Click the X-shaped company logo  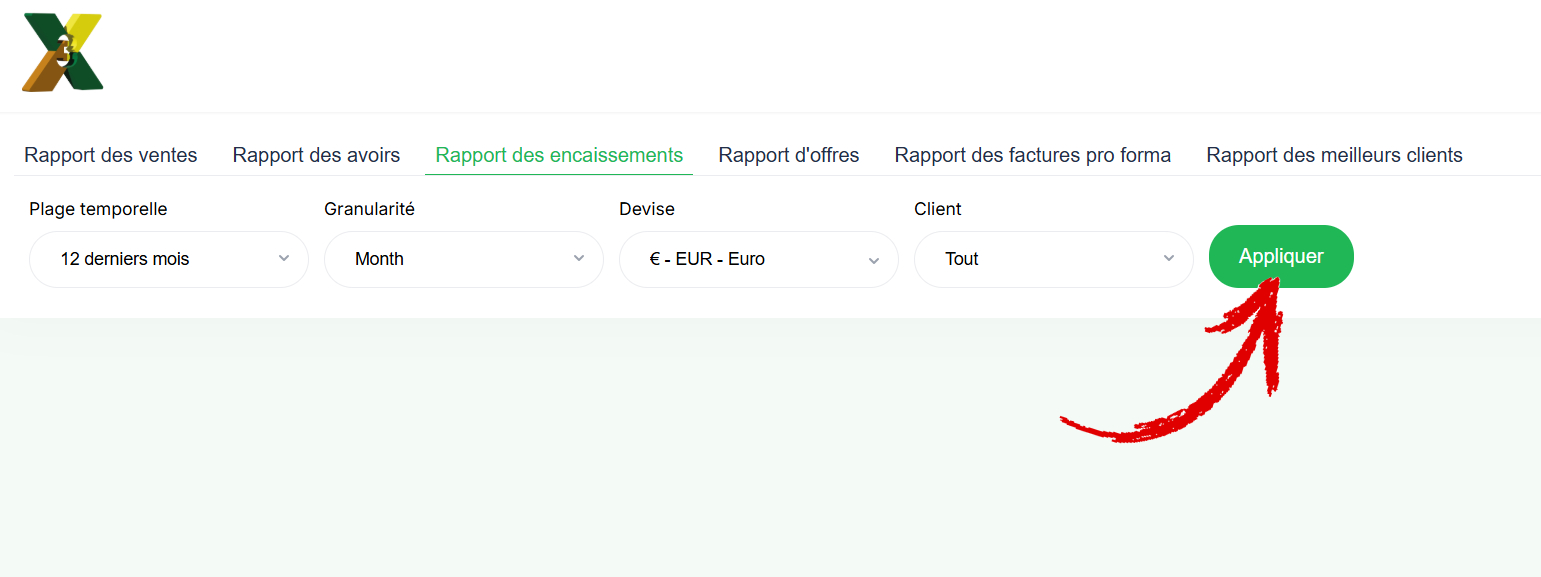coord(63,52)
